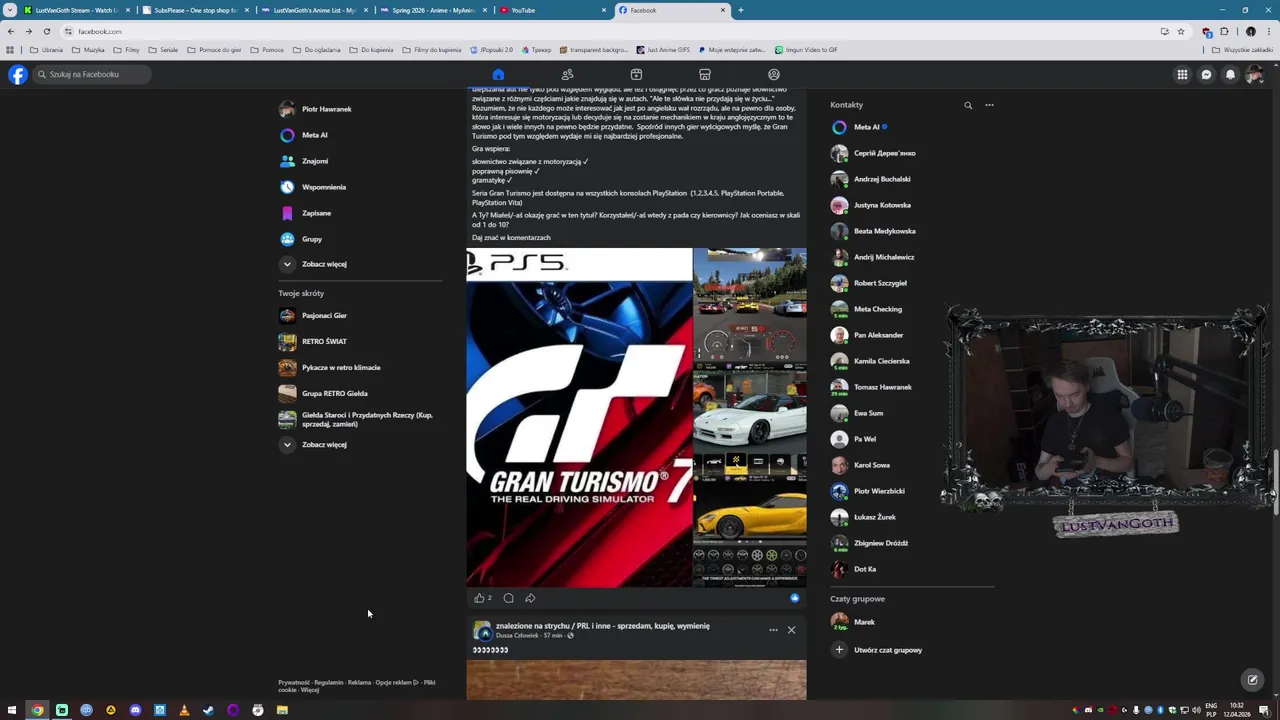Open Steam from the taskbar
This screenshot has width=1280, height=720.
208,710
